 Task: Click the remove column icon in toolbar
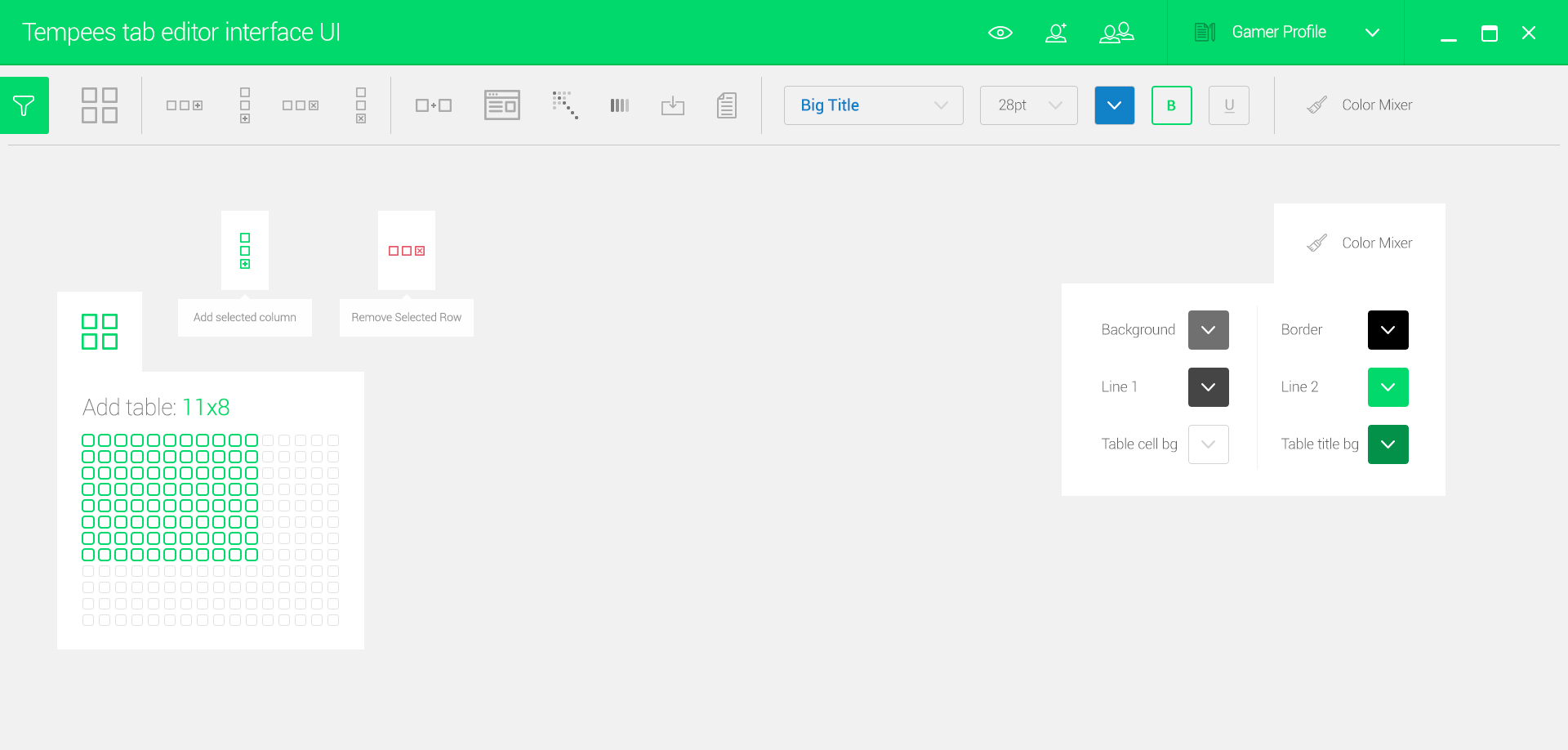[x=360, y=105]
